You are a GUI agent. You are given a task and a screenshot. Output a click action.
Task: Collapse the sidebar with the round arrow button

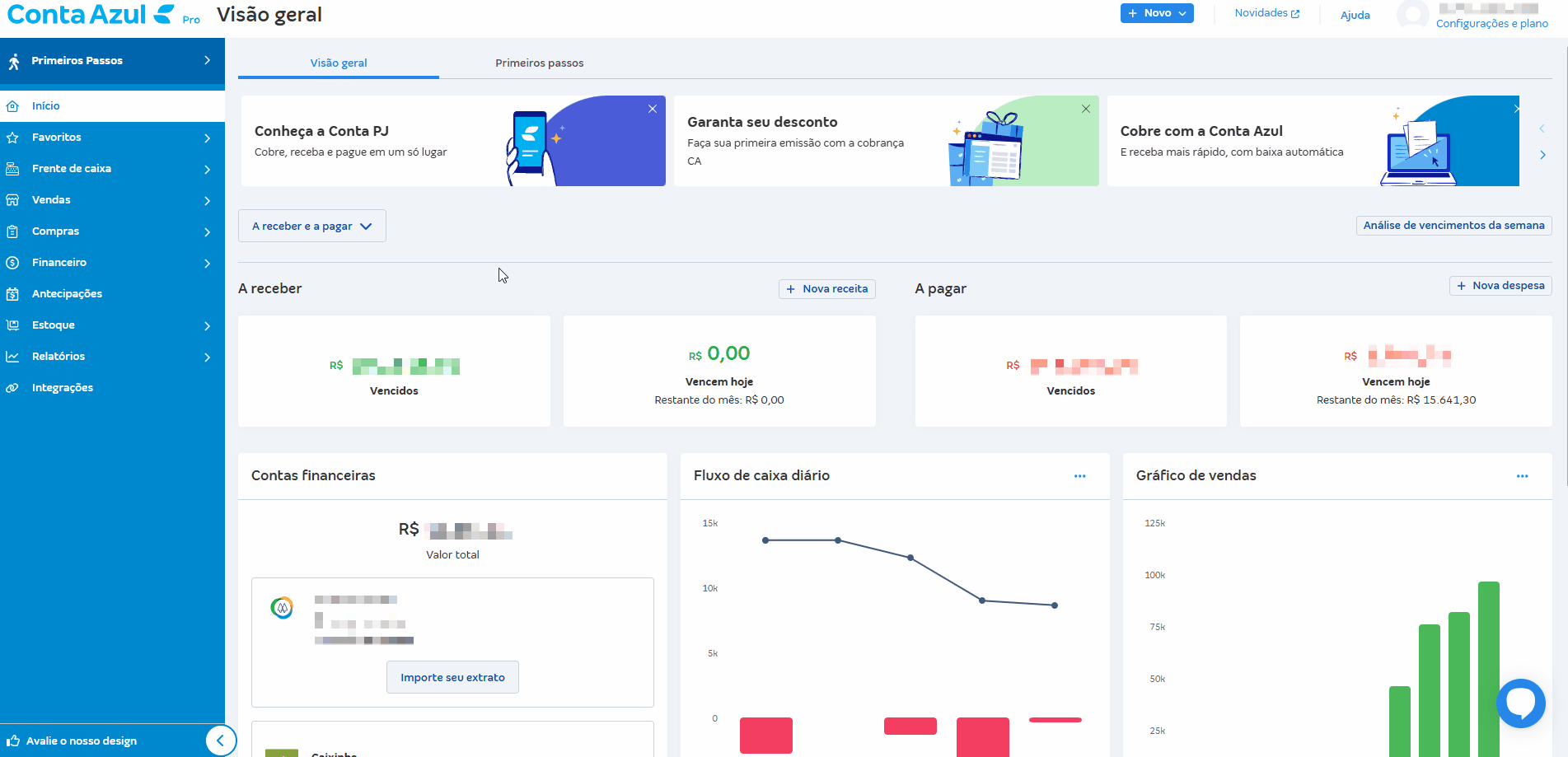pyautogui.click(x=220, y=741)
